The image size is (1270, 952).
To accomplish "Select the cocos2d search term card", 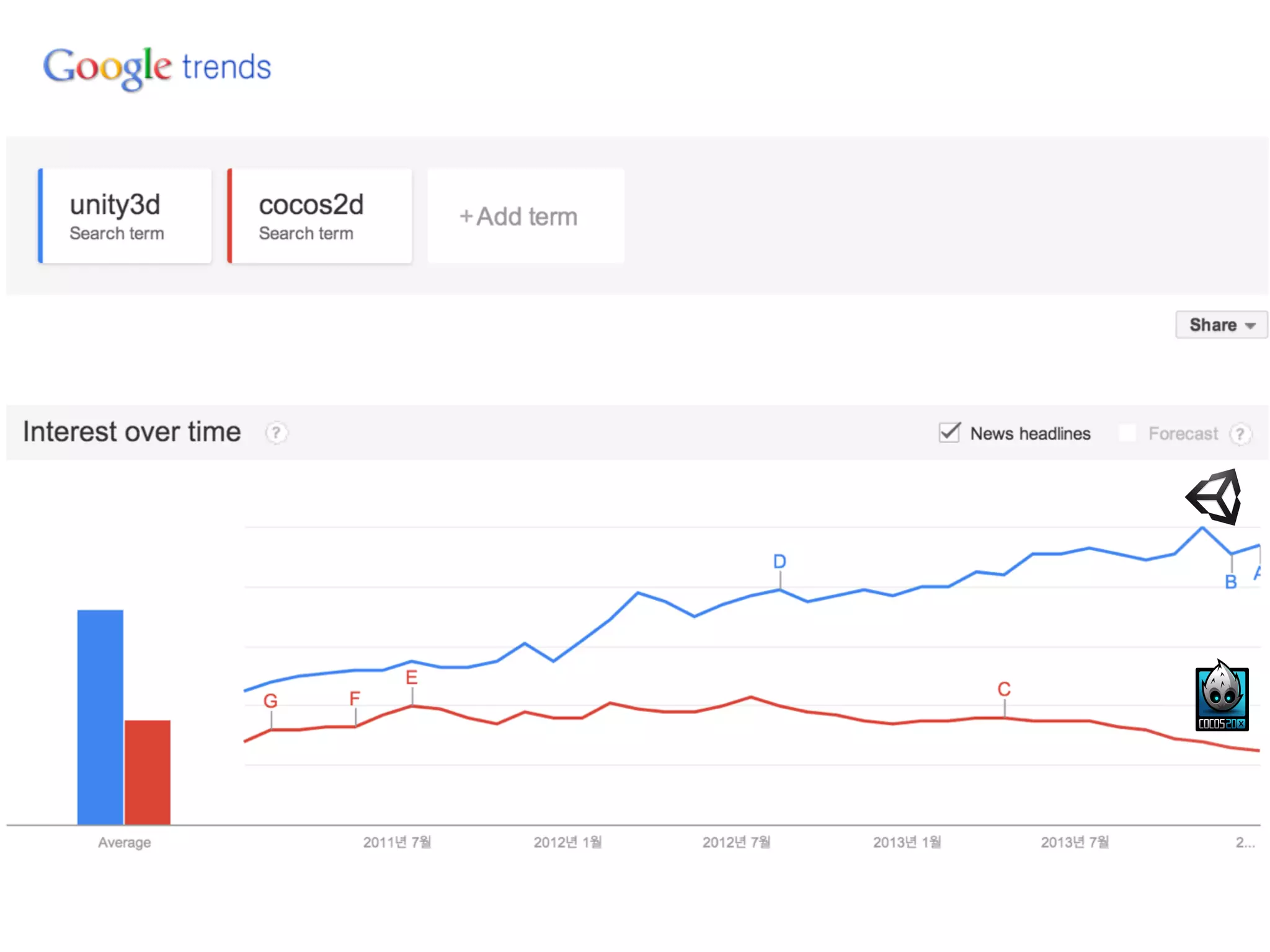I will click(x=319, y=216).
